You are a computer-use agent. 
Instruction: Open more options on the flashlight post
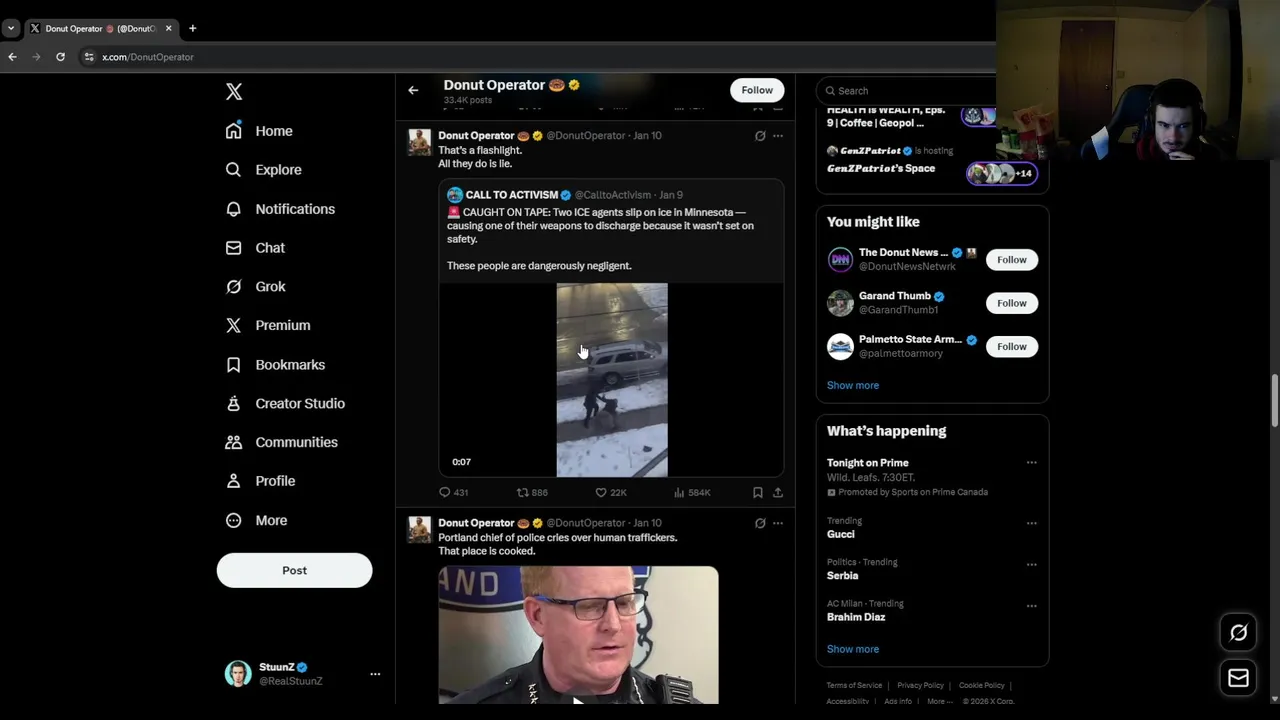point(778,136)
